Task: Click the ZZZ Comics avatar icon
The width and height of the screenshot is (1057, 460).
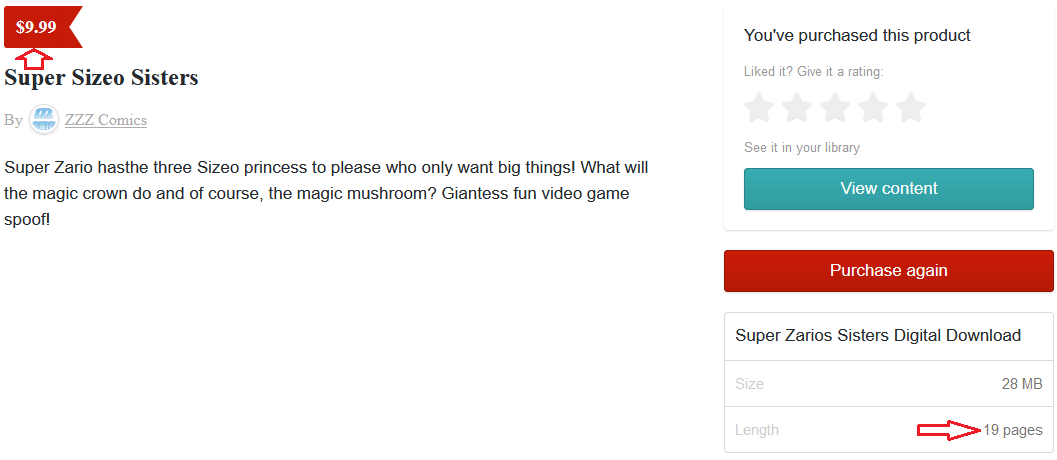Action: click(x=43, y=120)
